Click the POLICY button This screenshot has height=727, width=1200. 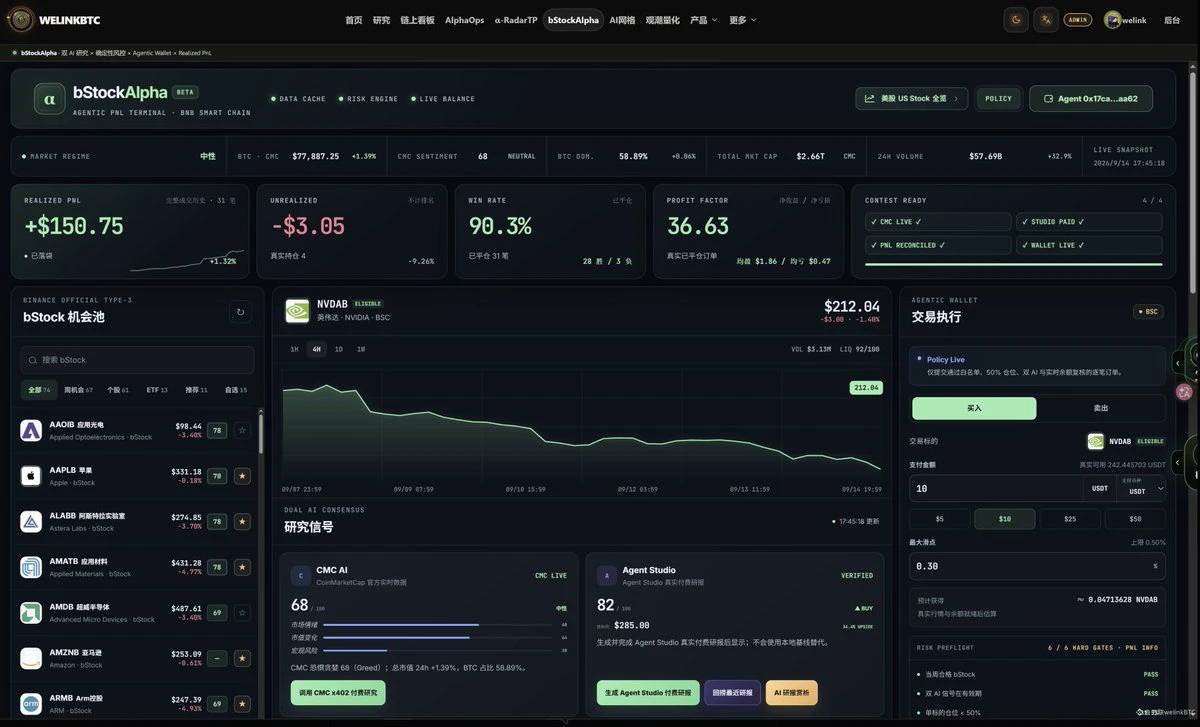[998, 99]
